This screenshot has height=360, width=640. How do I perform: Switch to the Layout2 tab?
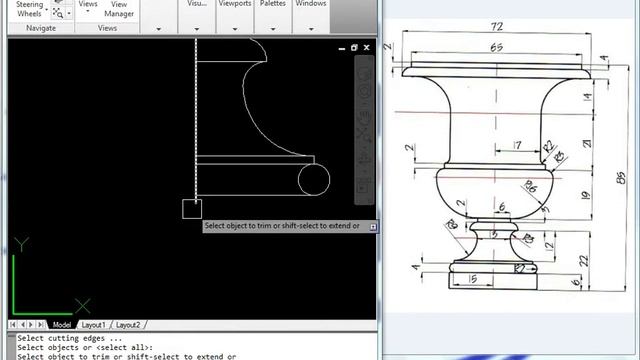tap(128, 325)
